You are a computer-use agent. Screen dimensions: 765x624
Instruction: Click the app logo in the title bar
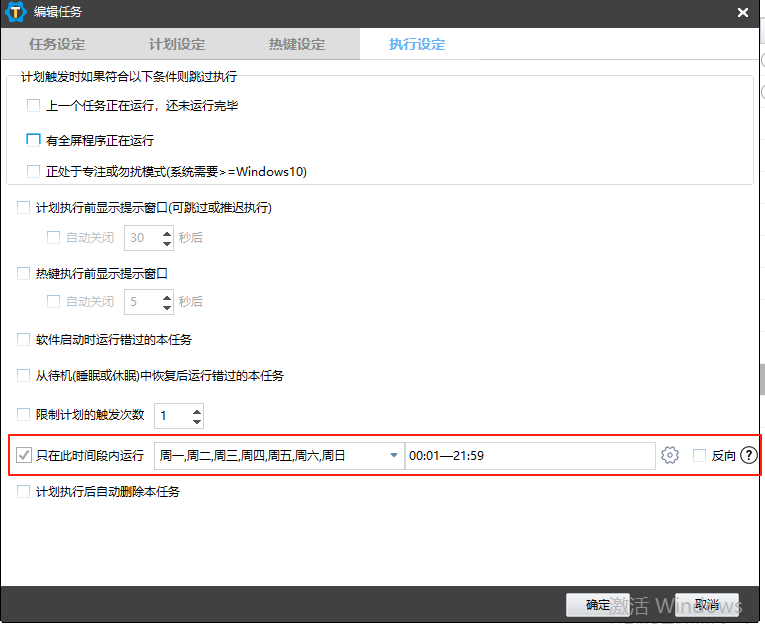[x=17, y=12]
